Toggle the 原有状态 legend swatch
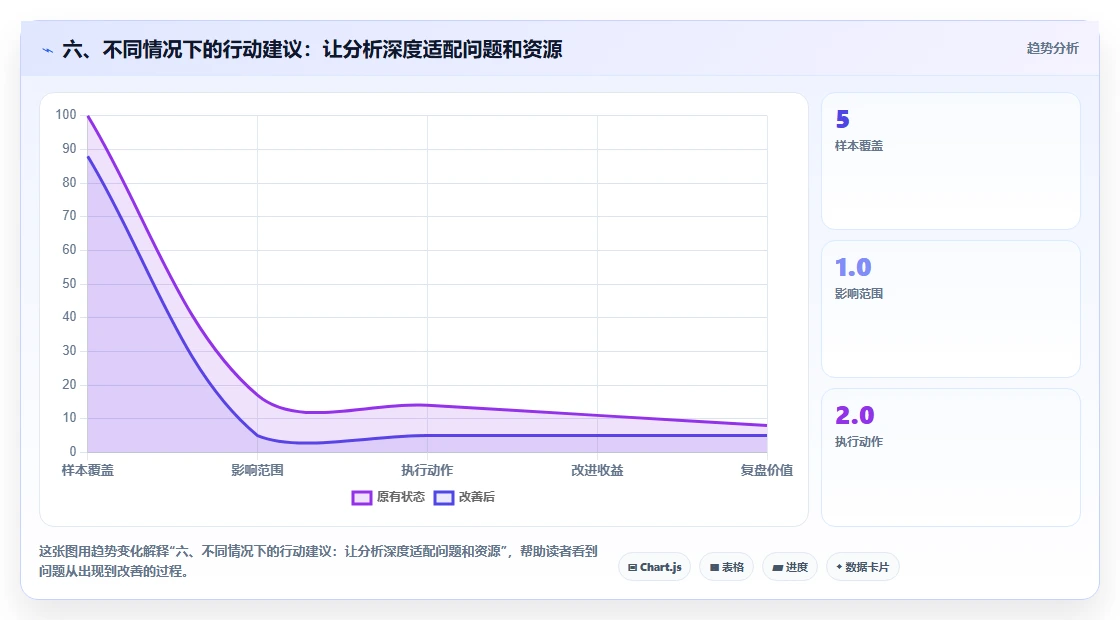 (x=361, y=498)
